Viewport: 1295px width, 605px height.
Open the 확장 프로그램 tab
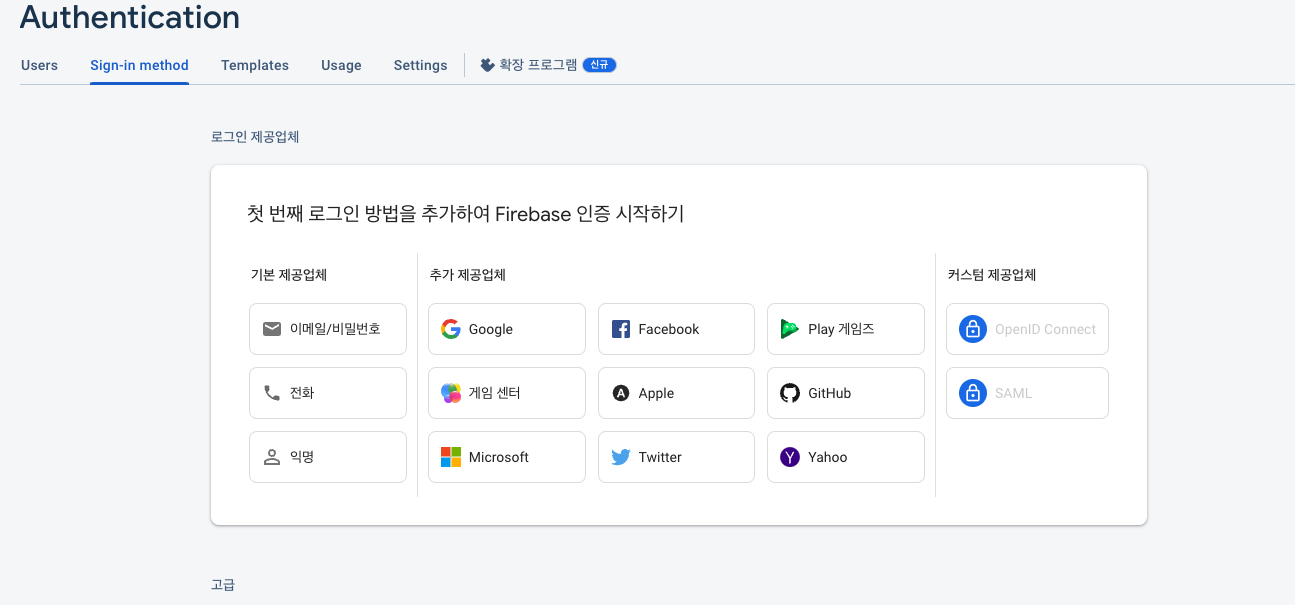coord(548,65)
